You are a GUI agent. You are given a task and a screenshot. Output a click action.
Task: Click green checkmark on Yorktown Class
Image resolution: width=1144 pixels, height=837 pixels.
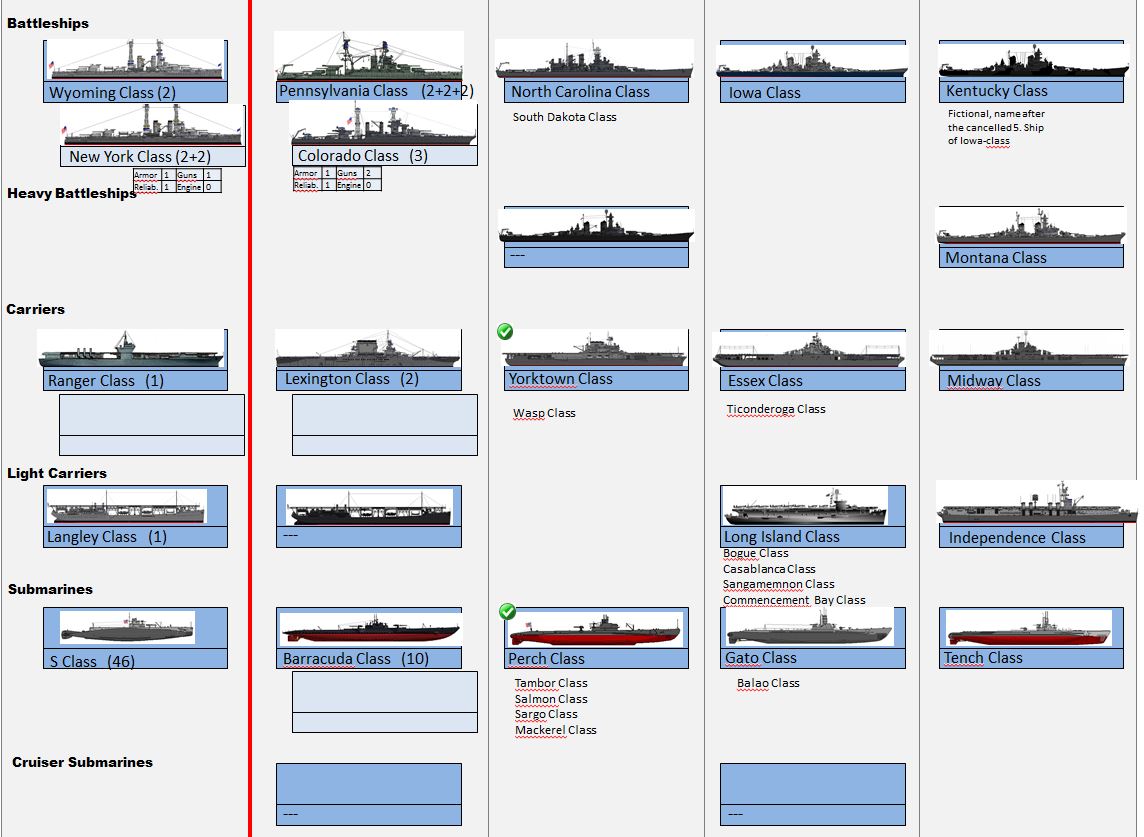click(x=506, y=332)
